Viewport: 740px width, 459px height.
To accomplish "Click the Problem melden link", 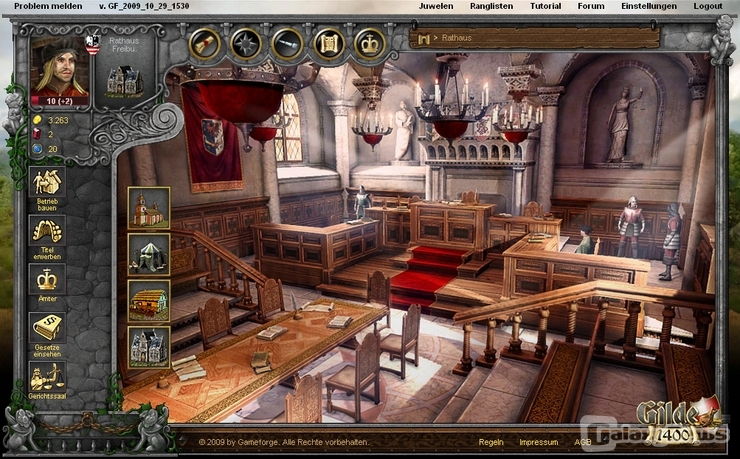I will 41,6.
